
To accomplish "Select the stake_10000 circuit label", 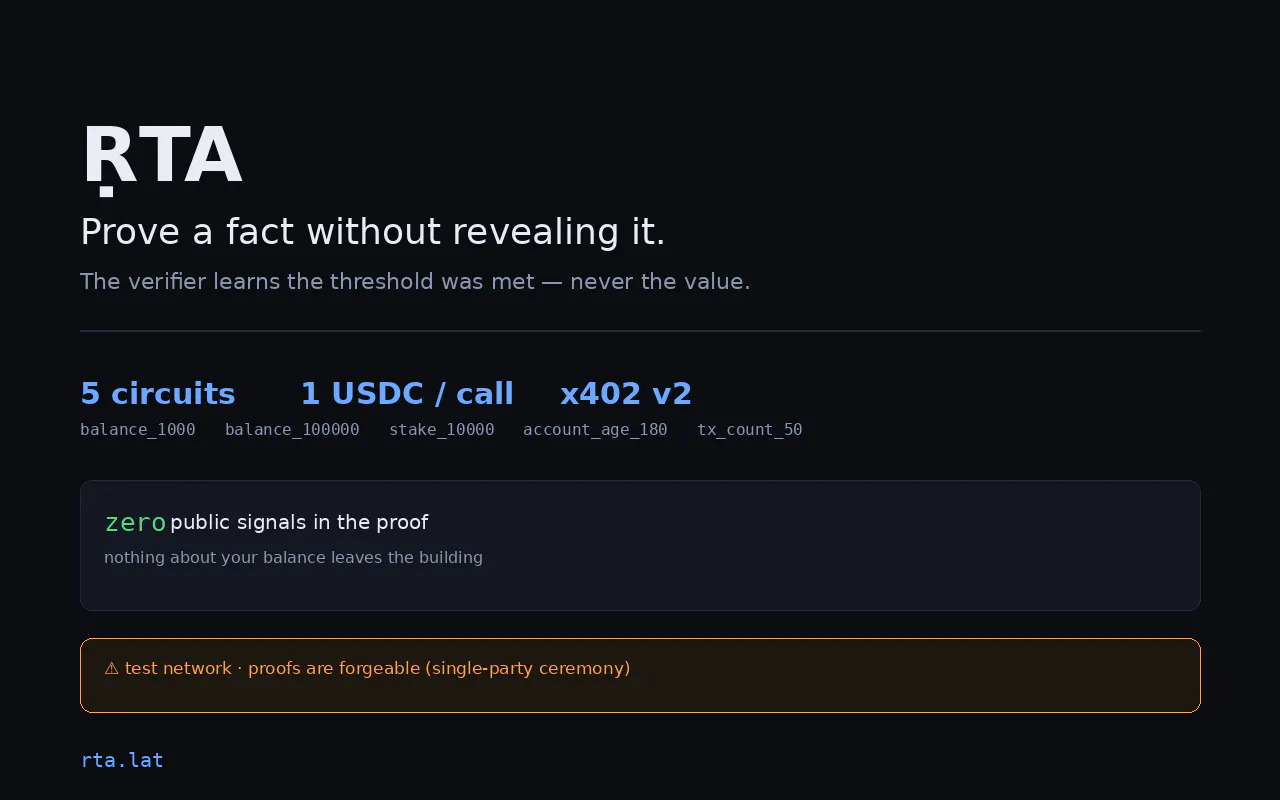I will (442, 430).
